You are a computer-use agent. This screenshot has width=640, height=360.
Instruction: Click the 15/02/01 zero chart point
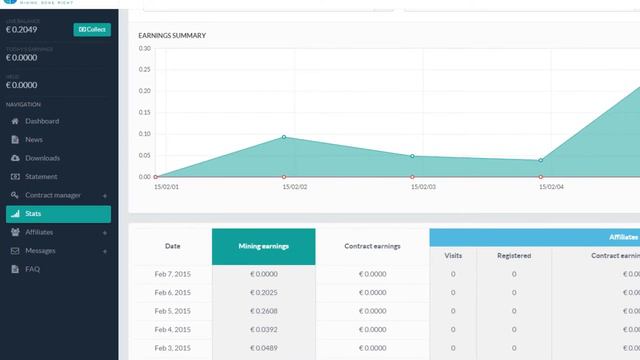(156, 177)
